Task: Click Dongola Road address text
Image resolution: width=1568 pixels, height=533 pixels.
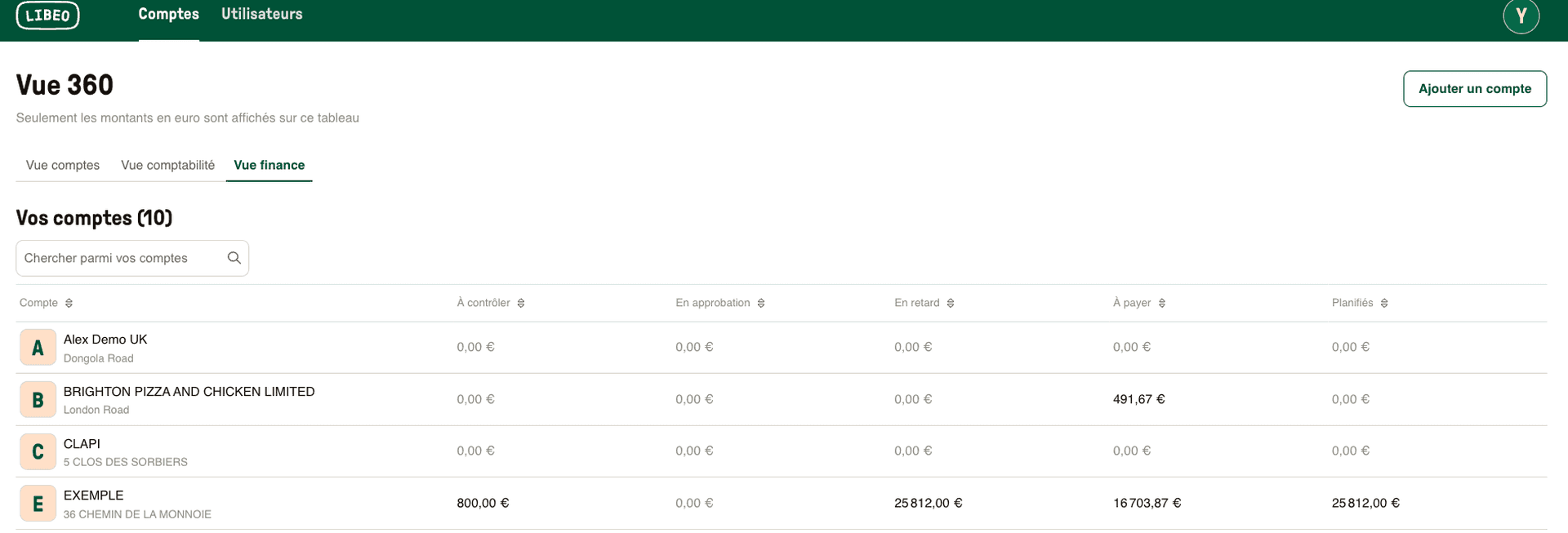Action: tap(98, 358)
